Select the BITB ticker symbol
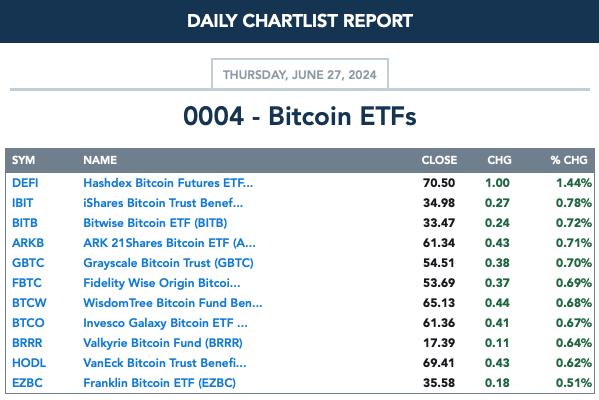599x400 pixels. point(25,223)
